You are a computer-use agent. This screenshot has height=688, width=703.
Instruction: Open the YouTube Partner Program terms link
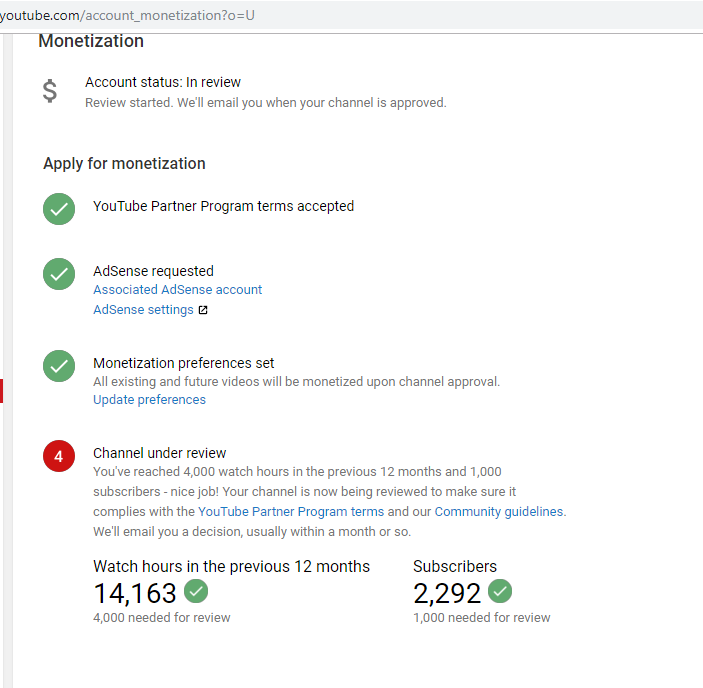291,511
